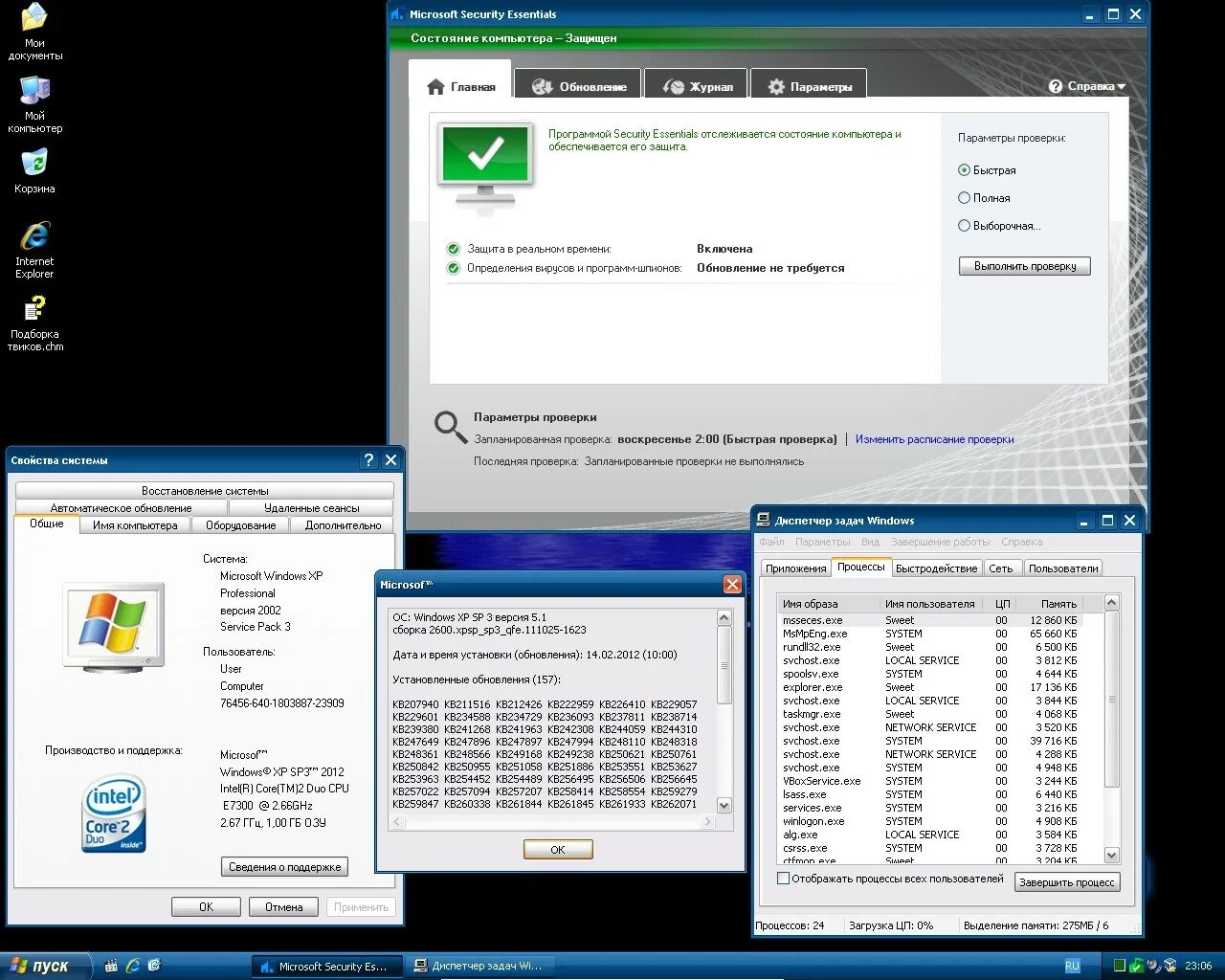The height and width of the screenshot is (980, 1225).
Task: Click Сведения о поддержке button
Action: (284, 867)
